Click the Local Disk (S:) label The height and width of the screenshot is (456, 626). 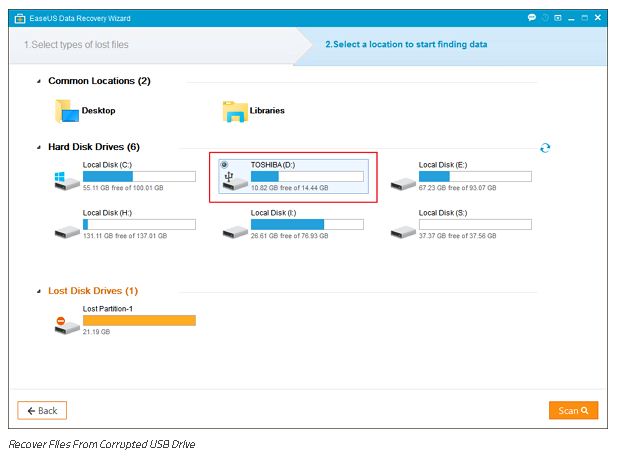coord(443,213)
